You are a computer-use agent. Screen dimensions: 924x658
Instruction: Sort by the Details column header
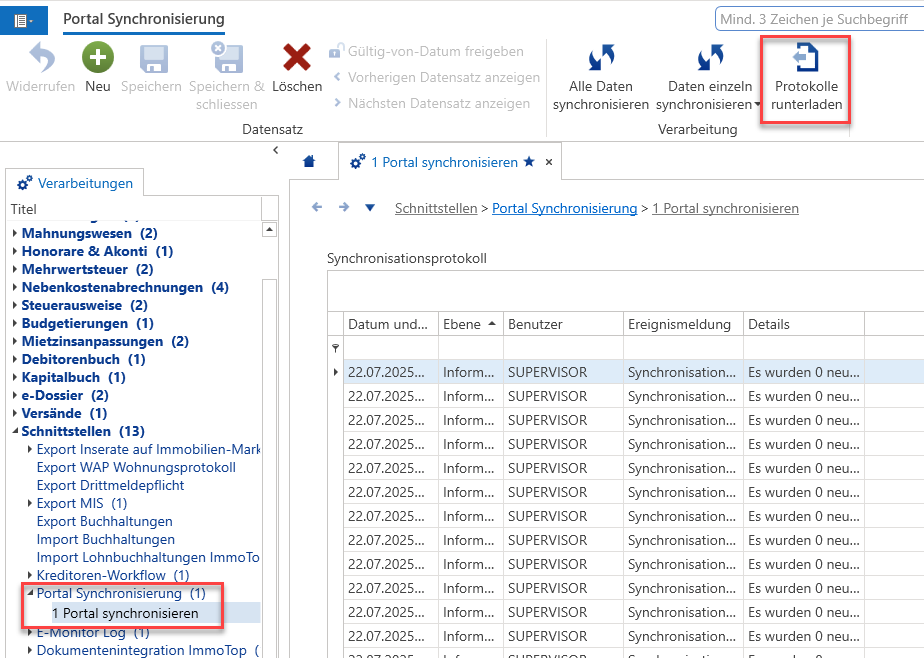(804, 324)
